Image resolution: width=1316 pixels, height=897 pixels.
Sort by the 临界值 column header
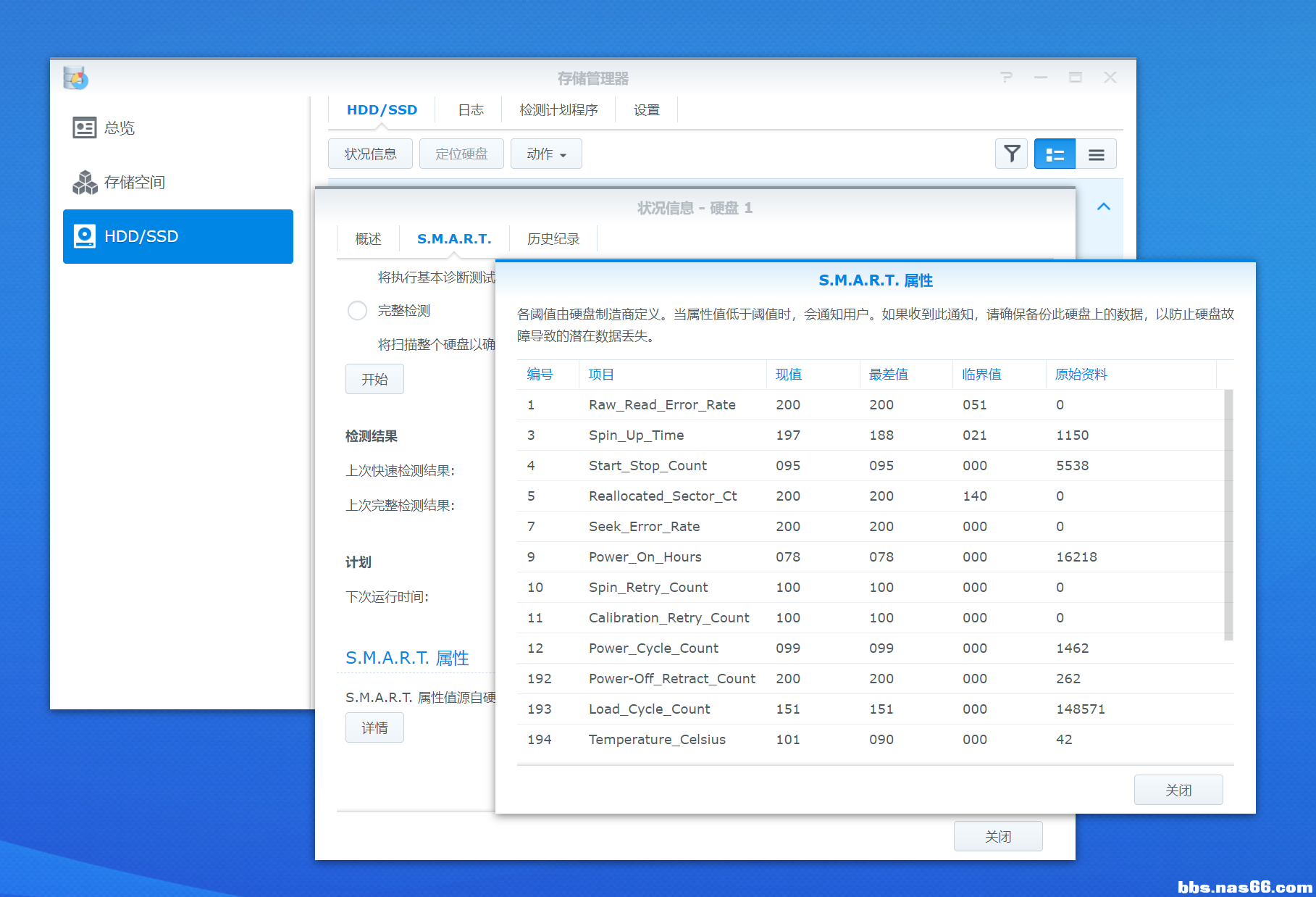tap(999, 375)
